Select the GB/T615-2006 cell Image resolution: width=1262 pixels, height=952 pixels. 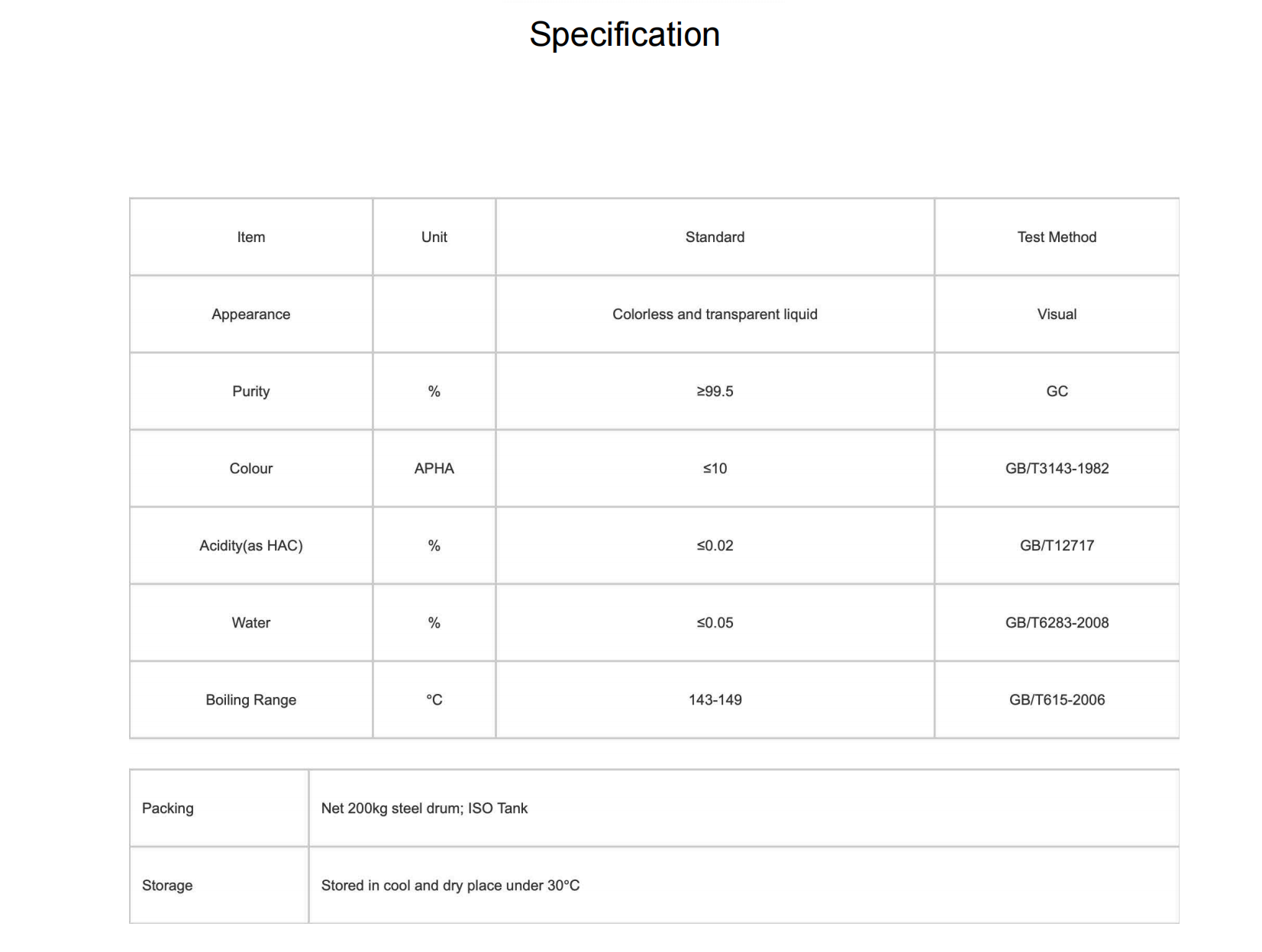pos(1057,700)
